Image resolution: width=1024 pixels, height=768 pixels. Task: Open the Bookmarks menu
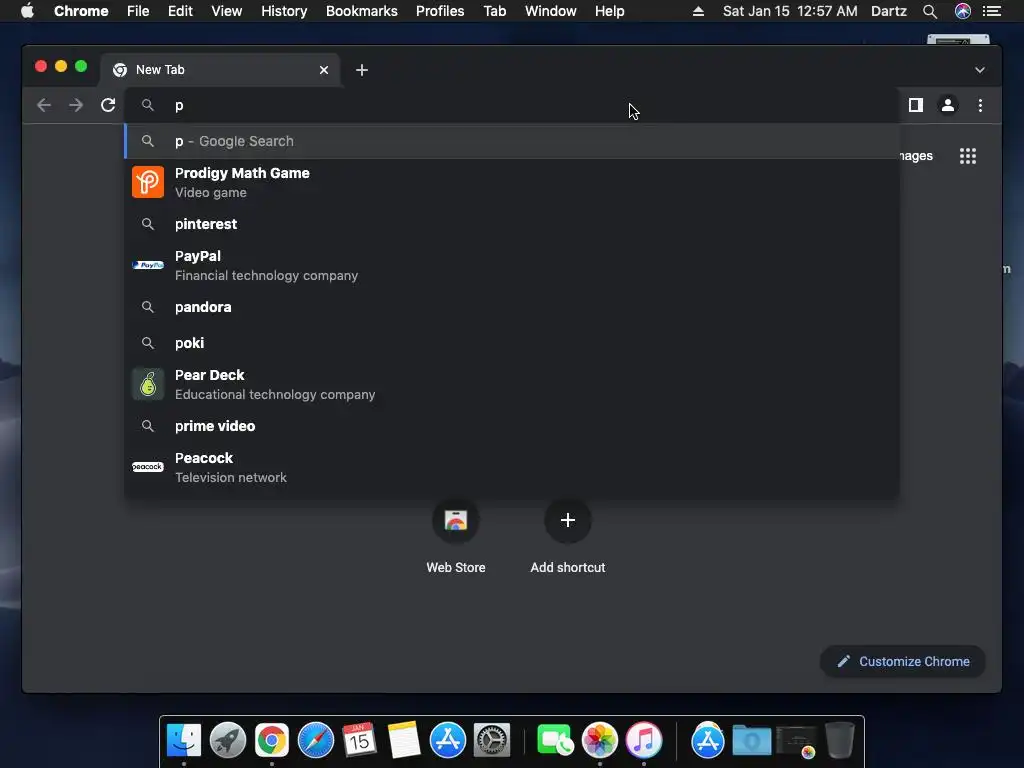362,11
